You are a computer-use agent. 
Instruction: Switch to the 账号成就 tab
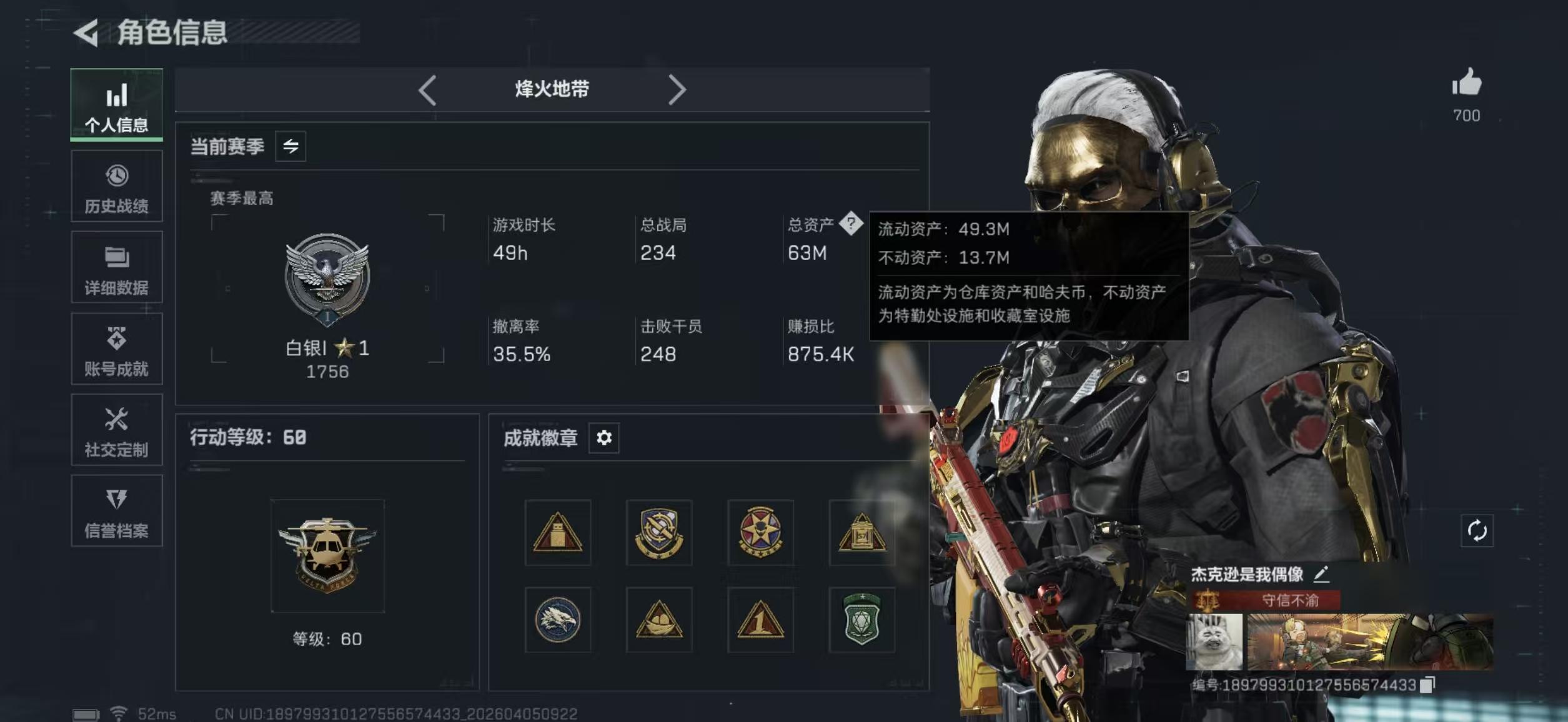click(117, 349)
